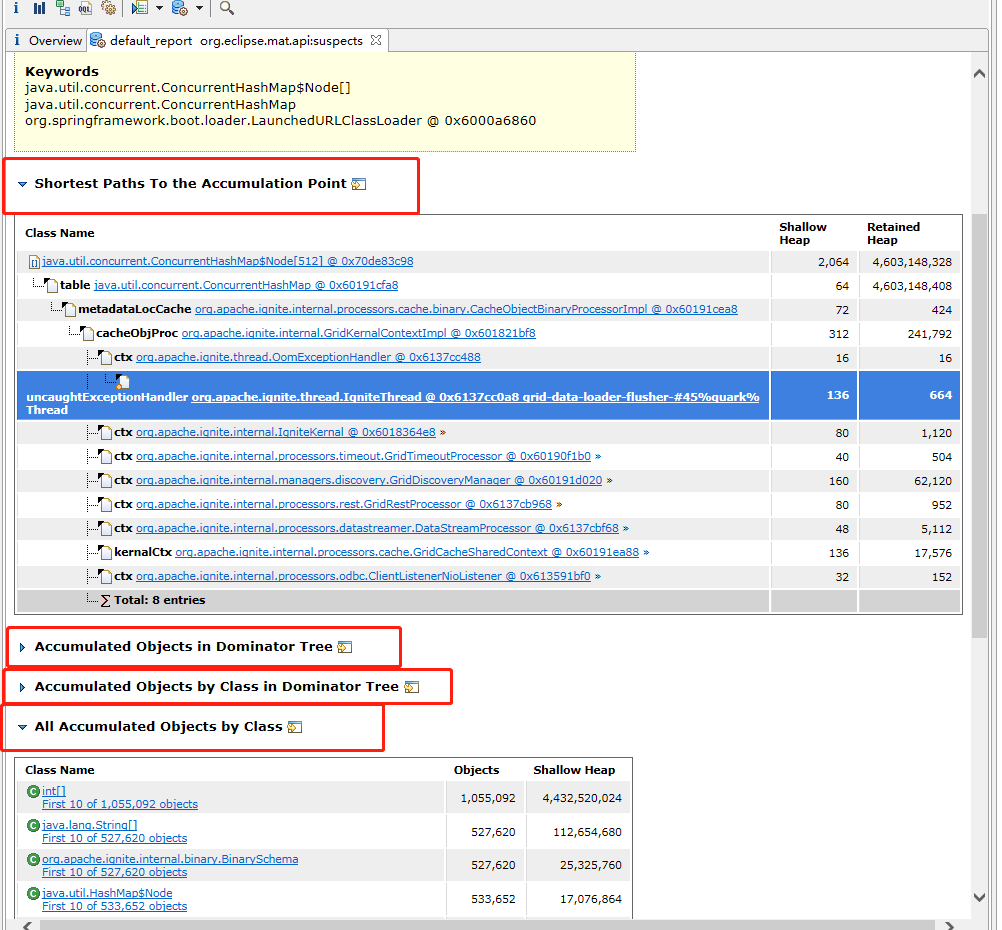The image size is (1002, 930).
Task: Click the magnifier Find Object icon
Action: point(227,8)
